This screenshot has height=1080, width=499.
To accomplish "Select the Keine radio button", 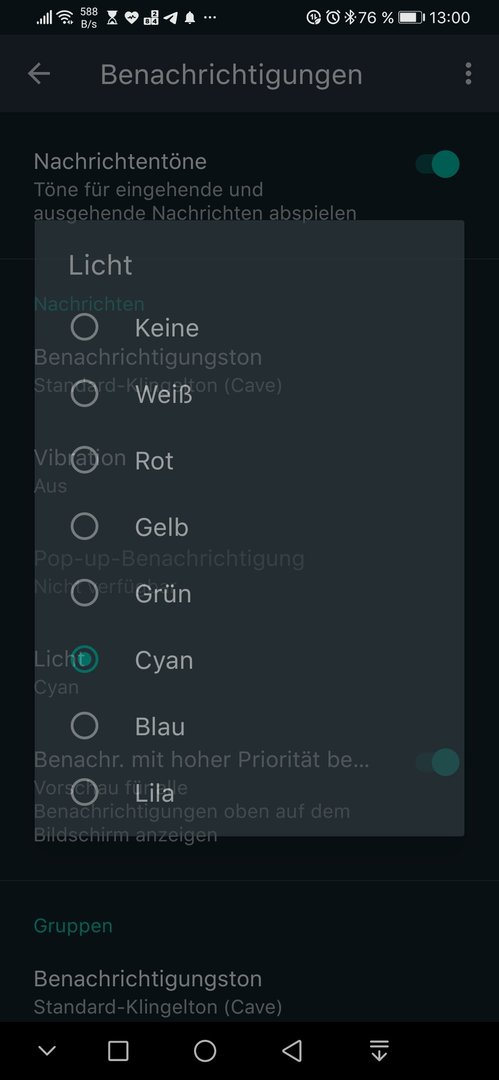I will pos(85,327).
